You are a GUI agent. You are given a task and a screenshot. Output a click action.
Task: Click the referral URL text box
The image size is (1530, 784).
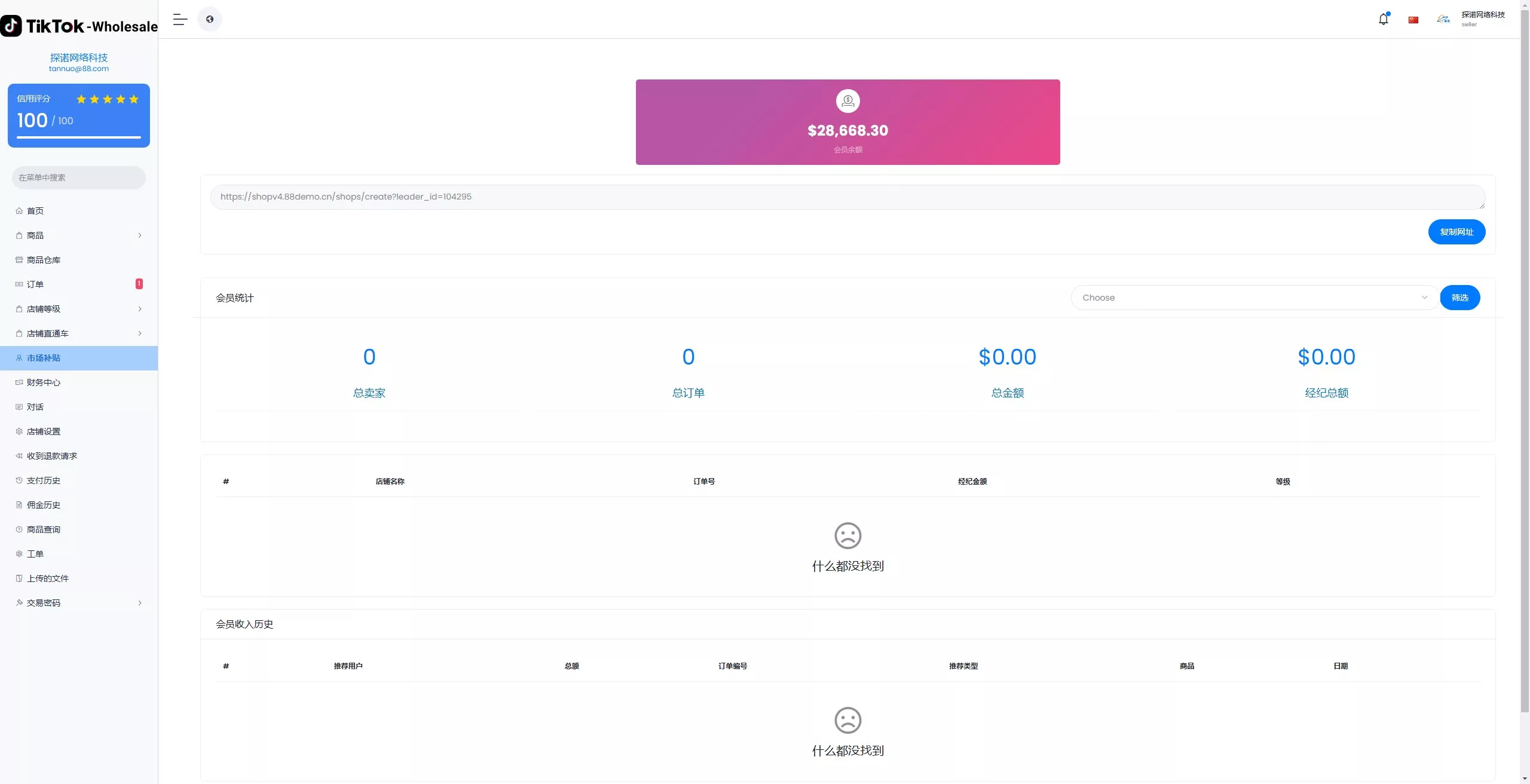tap(847, 197)
